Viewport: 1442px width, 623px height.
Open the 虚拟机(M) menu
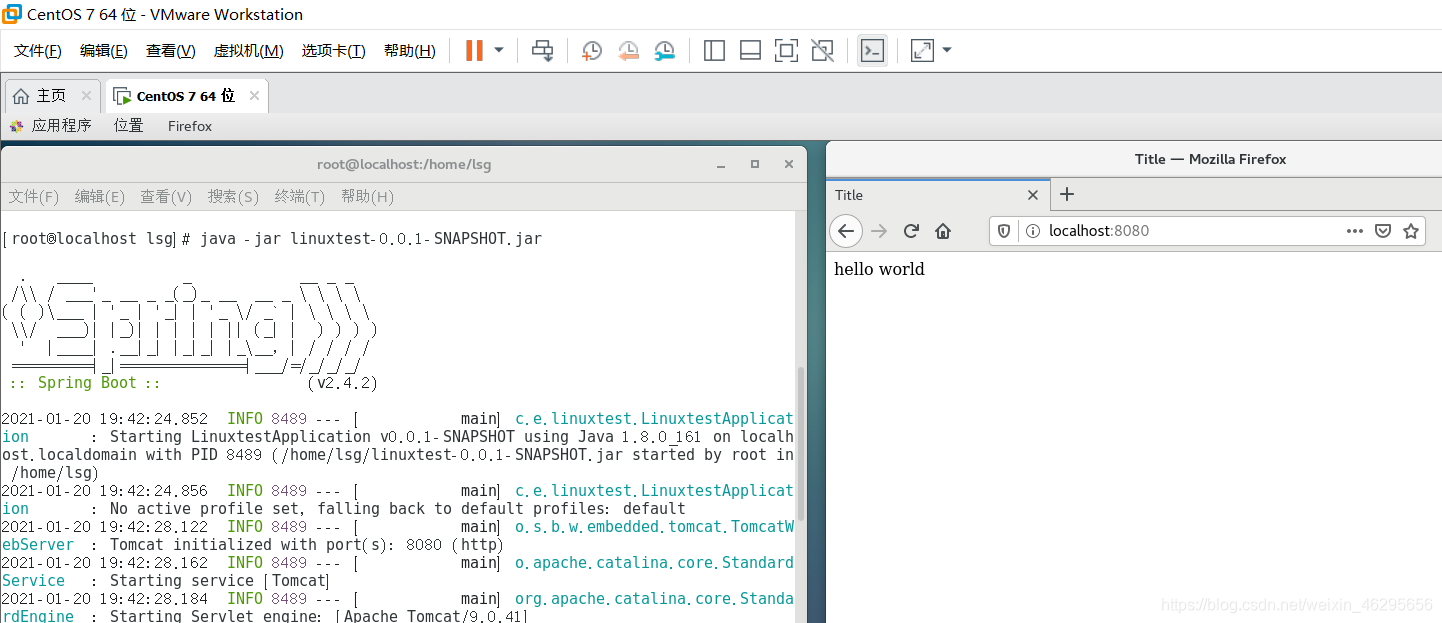[249, 51]
